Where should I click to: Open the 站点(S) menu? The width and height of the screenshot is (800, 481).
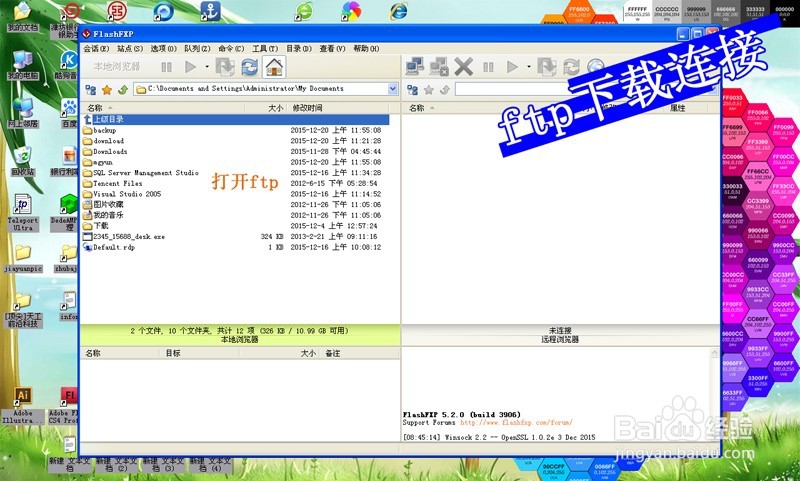(x=130, y=48)
